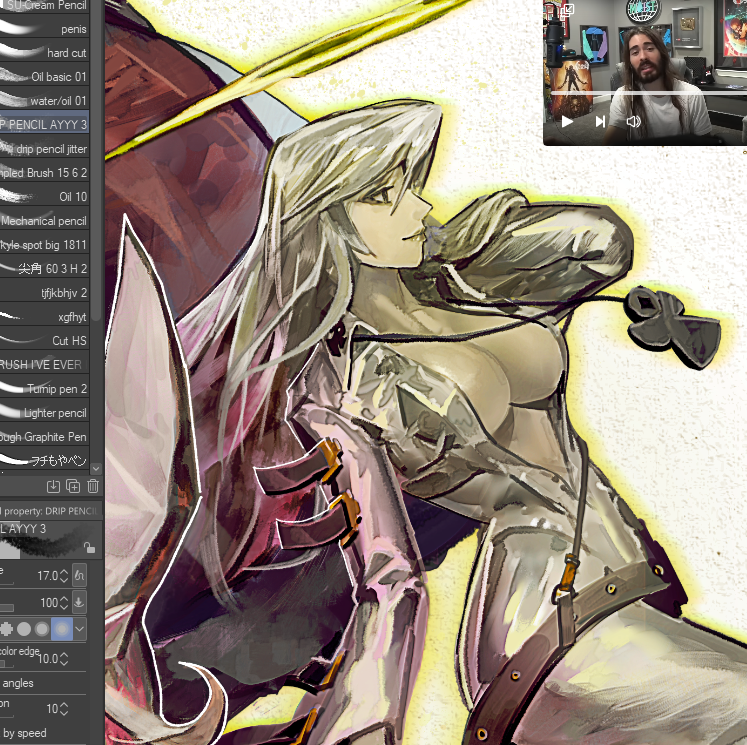Pick the Turnip pen 2 brush
This screenshot has width=747, height=745.
pyautogui.click(x=44, y=389)
